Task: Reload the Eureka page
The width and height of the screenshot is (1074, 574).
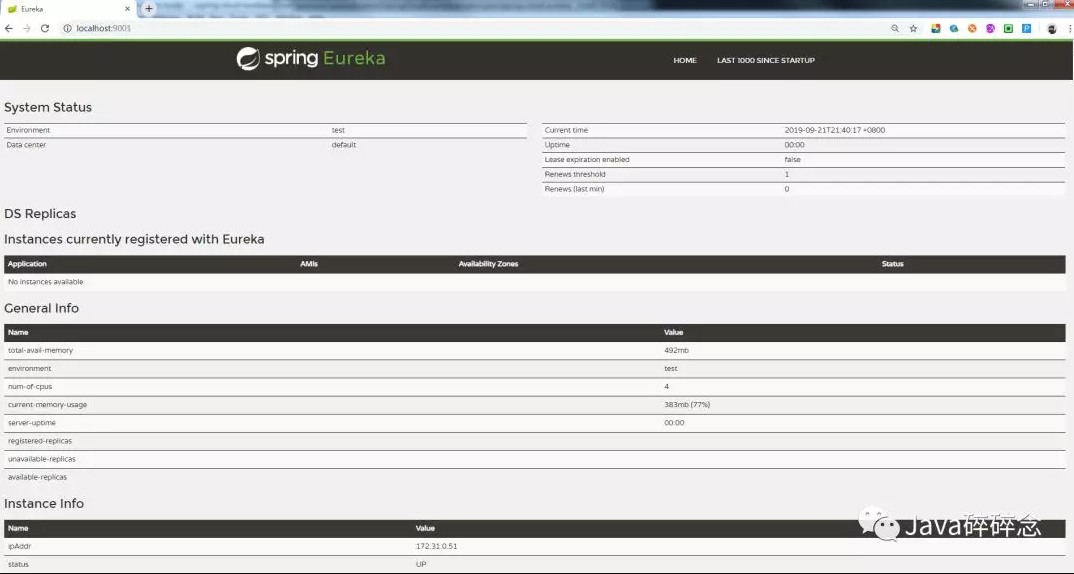Action: 45,28
